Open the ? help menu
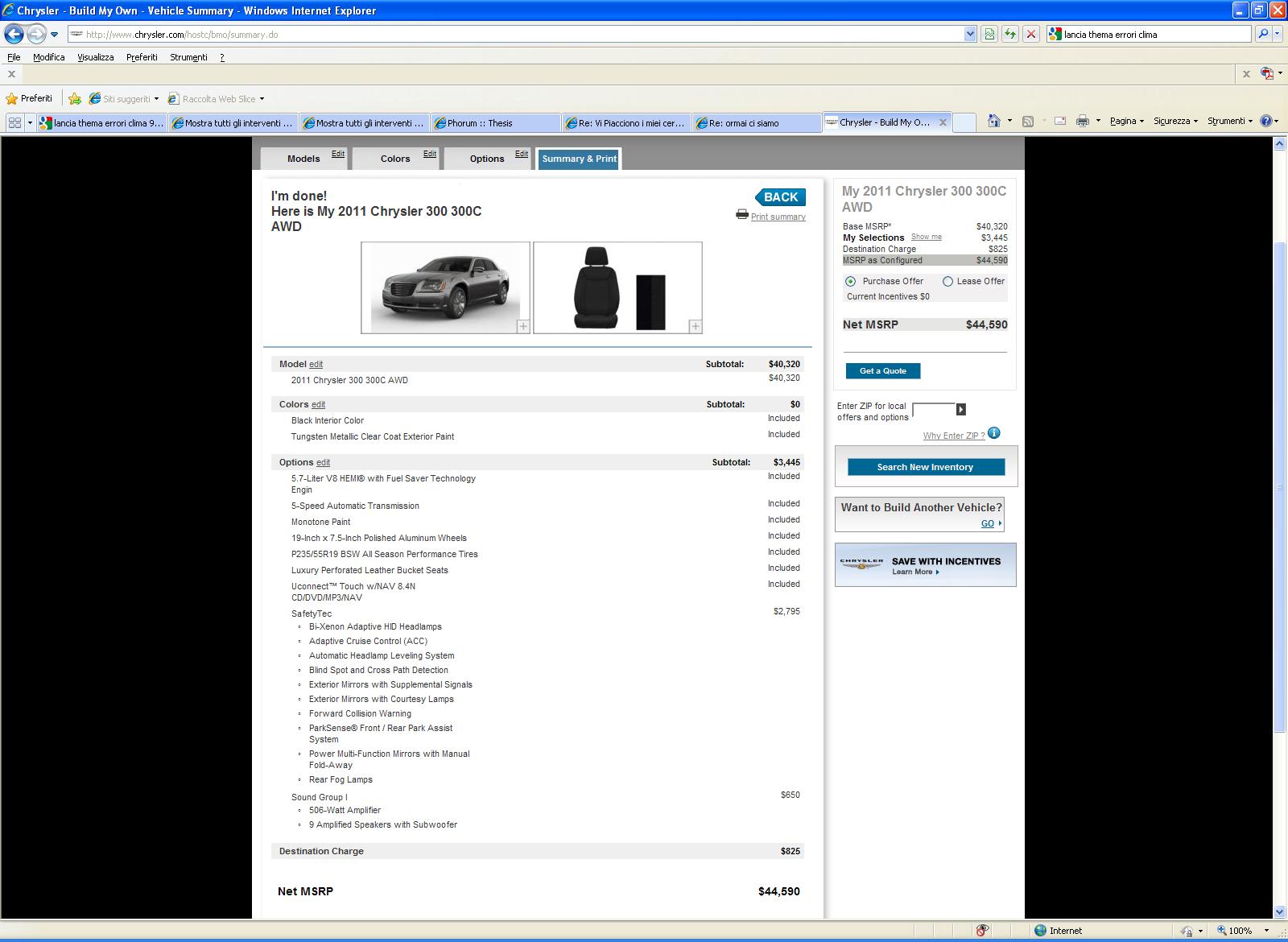Screen dimensions: 1288x942 tap(221, 57)
